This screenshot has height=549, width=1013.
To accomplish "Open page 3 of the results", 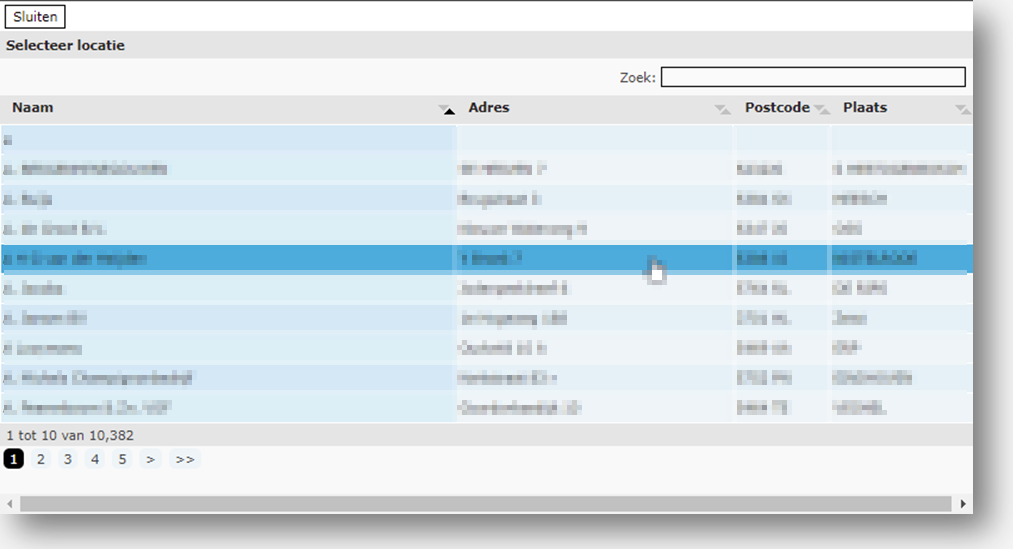I will 68,460.
